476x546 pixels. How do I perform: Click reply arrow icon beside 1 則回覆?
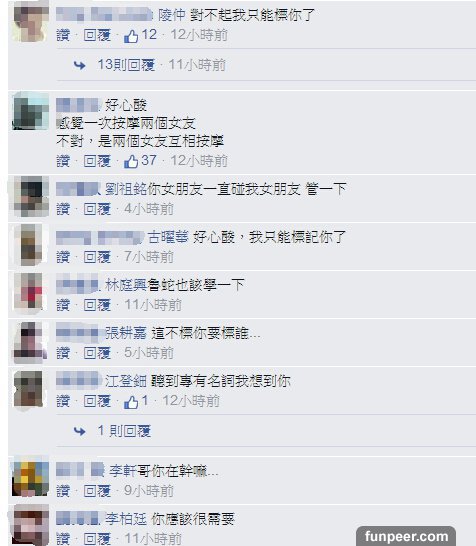(x=80, y=431)
